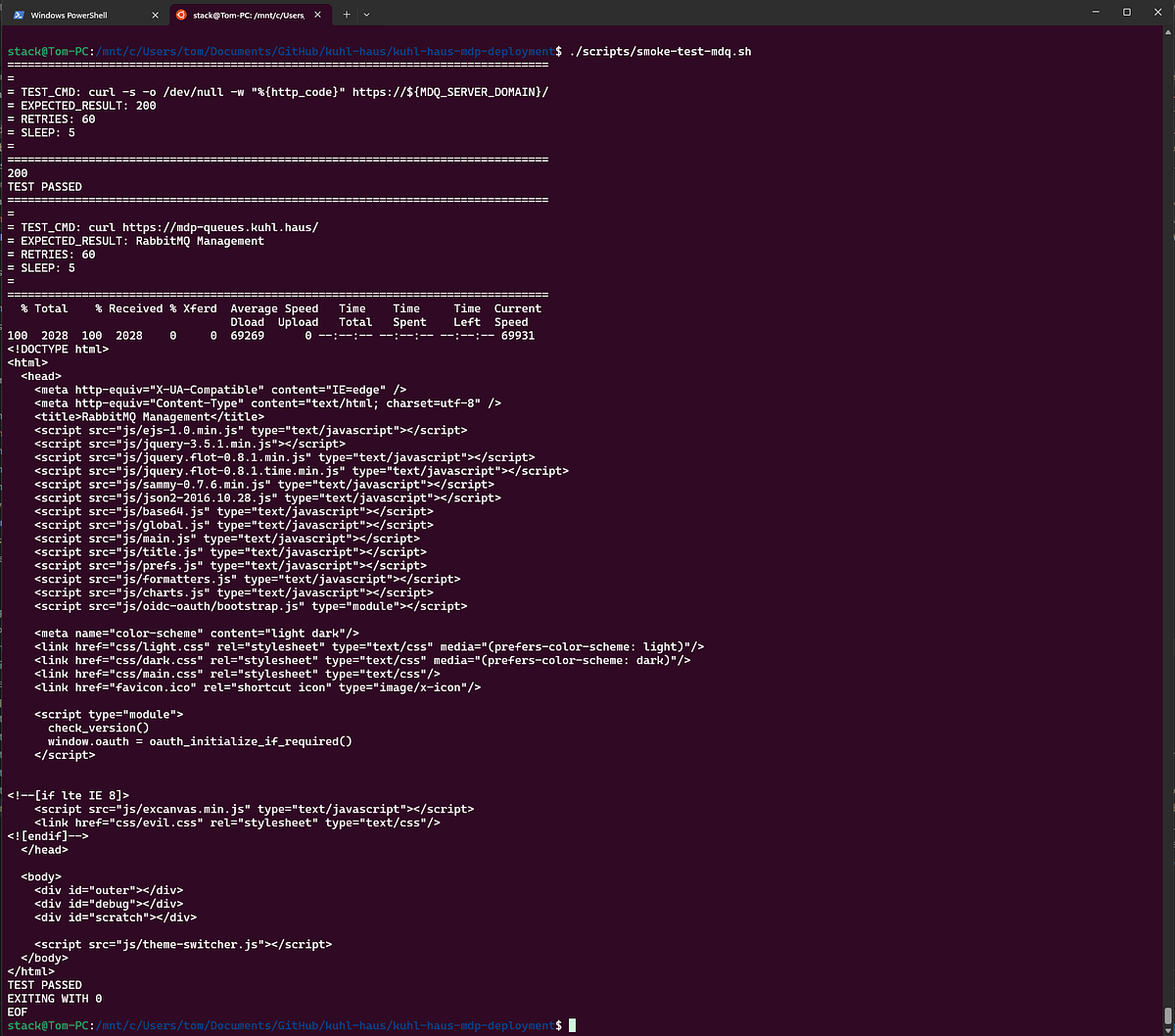Close the Windows PowerShell tab
The height and width of the screenshot is (1036, 1175).
tap(152, 16)
